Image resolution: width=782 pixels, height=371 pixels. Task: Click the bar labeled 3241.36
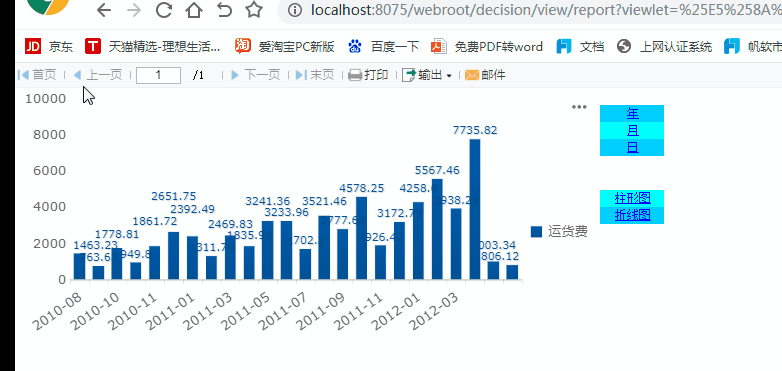pos(267,250)
